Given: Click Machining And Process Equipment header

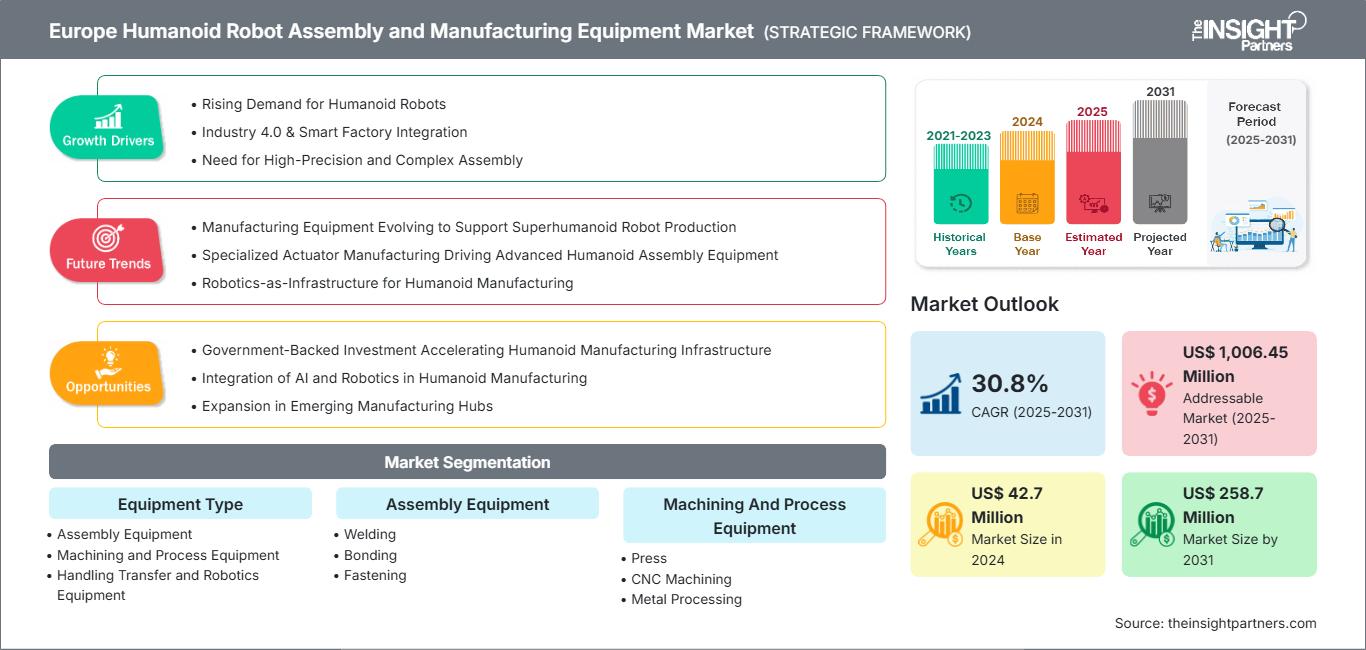Looking at the screenshot, I should pyautogui.click(x=754, y=516).
